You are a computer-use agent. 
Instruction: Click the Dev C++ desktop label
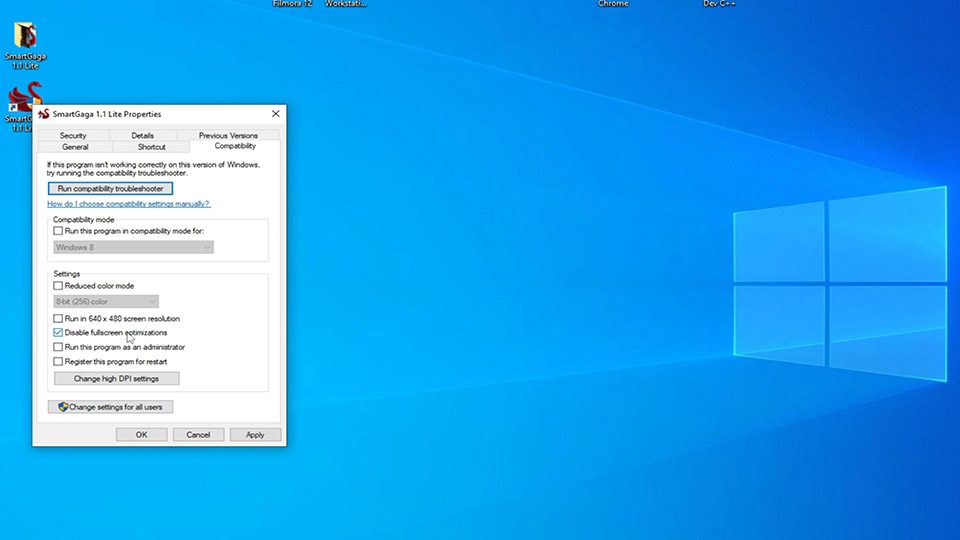point(719,4)
